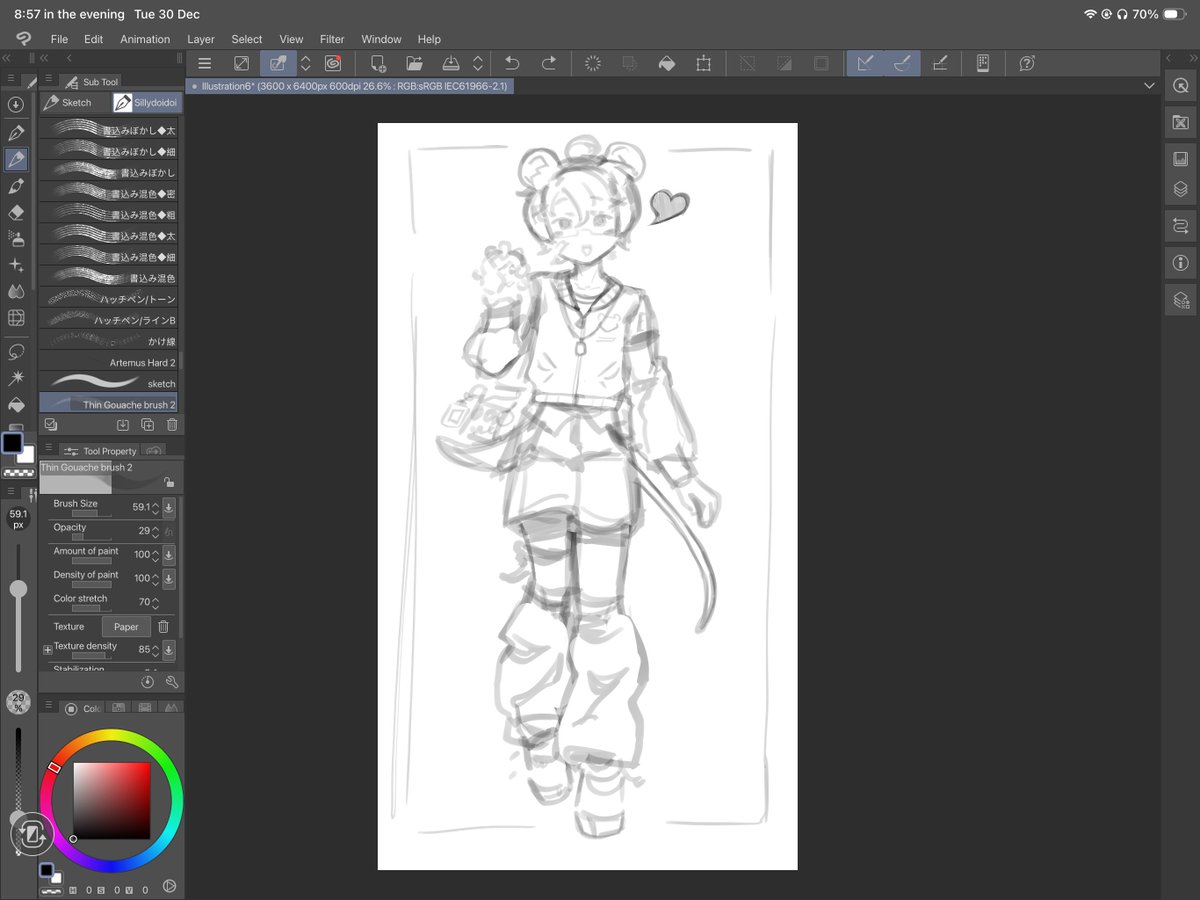This screenshot has width=1200, height=900.
Task: Open the Information panel icon in right sidebar
Action: click(1181, 263)
